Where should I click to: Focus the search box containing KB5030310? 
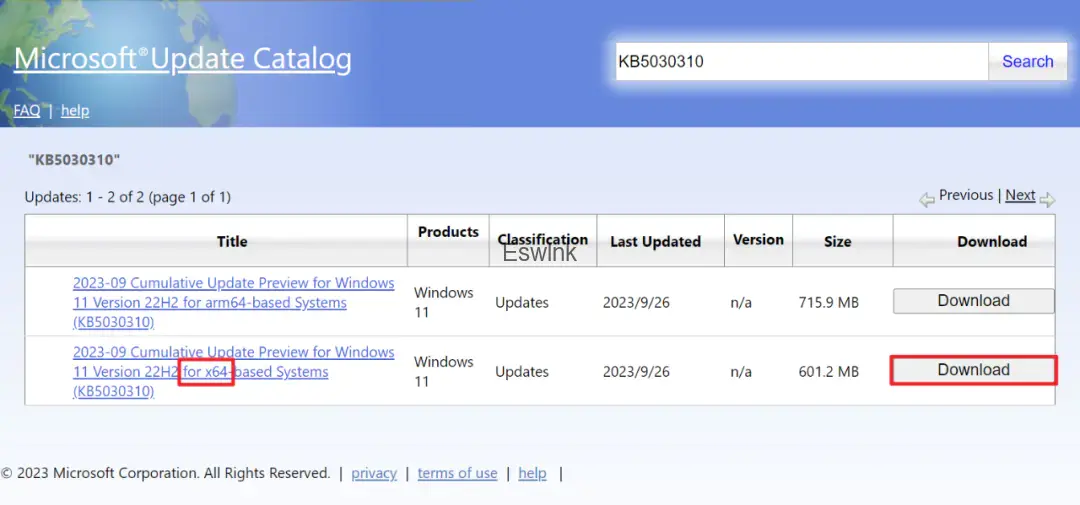pos(800,62)
